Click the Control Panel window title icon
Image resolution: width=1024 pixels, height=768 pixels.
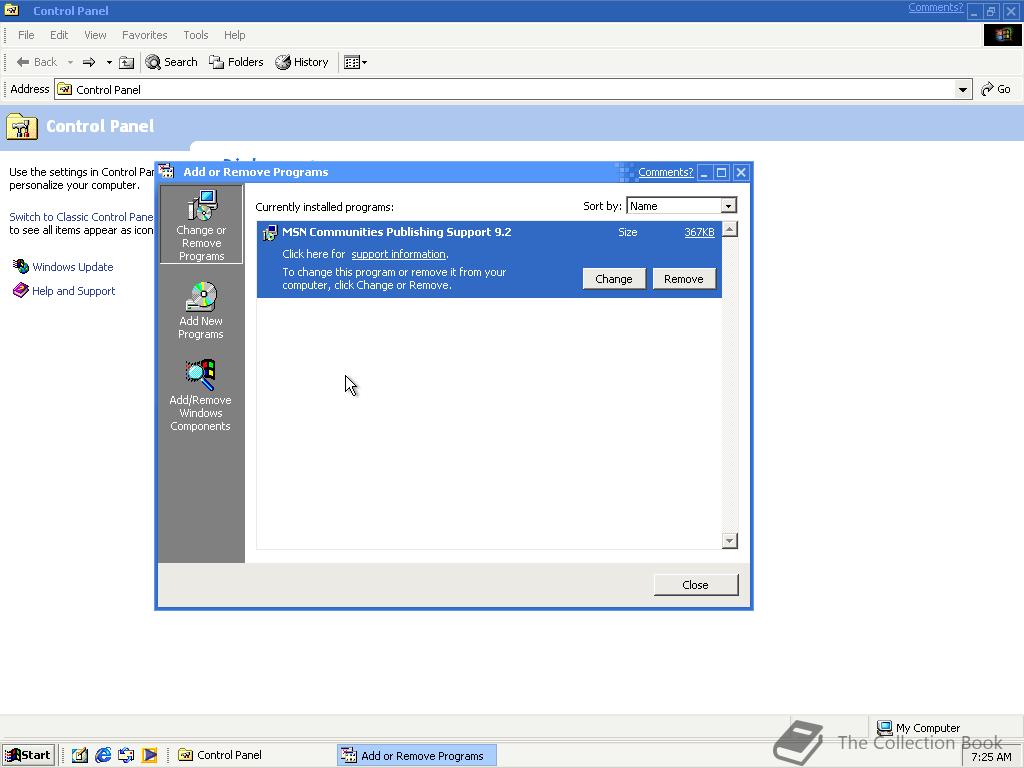point(12,10)
